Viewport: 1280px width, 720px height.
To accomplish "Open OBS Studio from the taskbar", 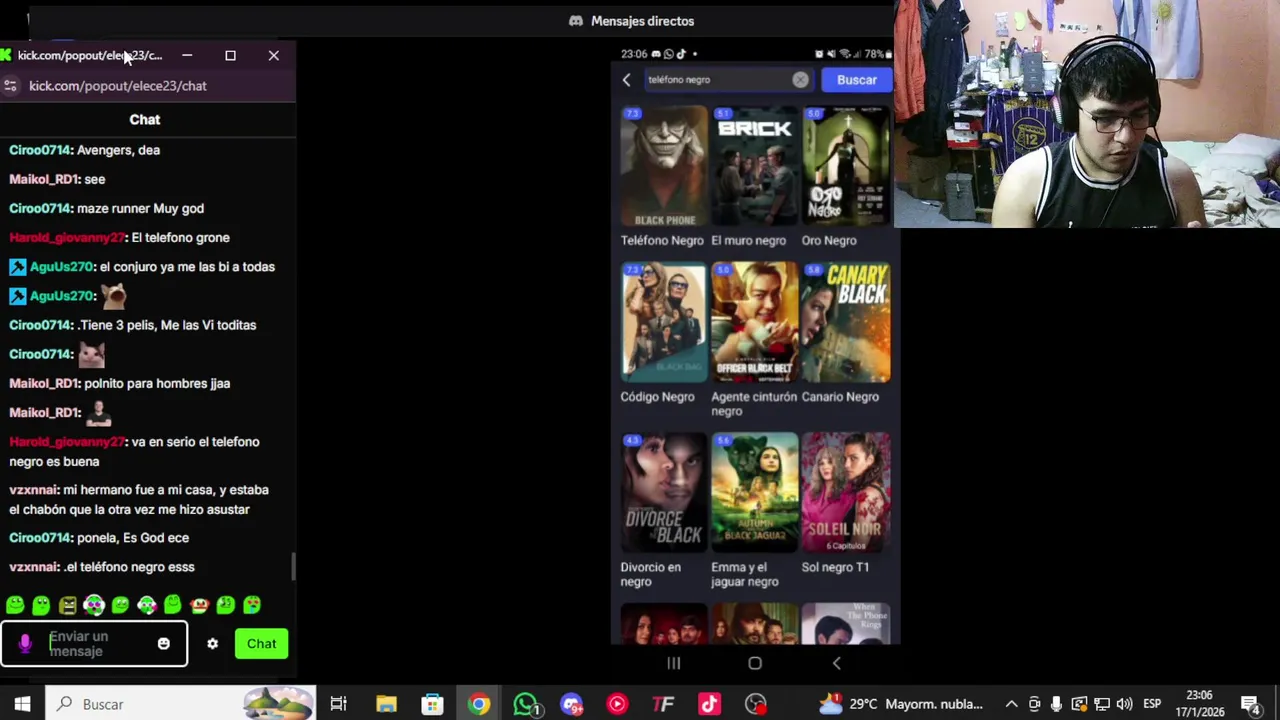I will coord(755,704).
